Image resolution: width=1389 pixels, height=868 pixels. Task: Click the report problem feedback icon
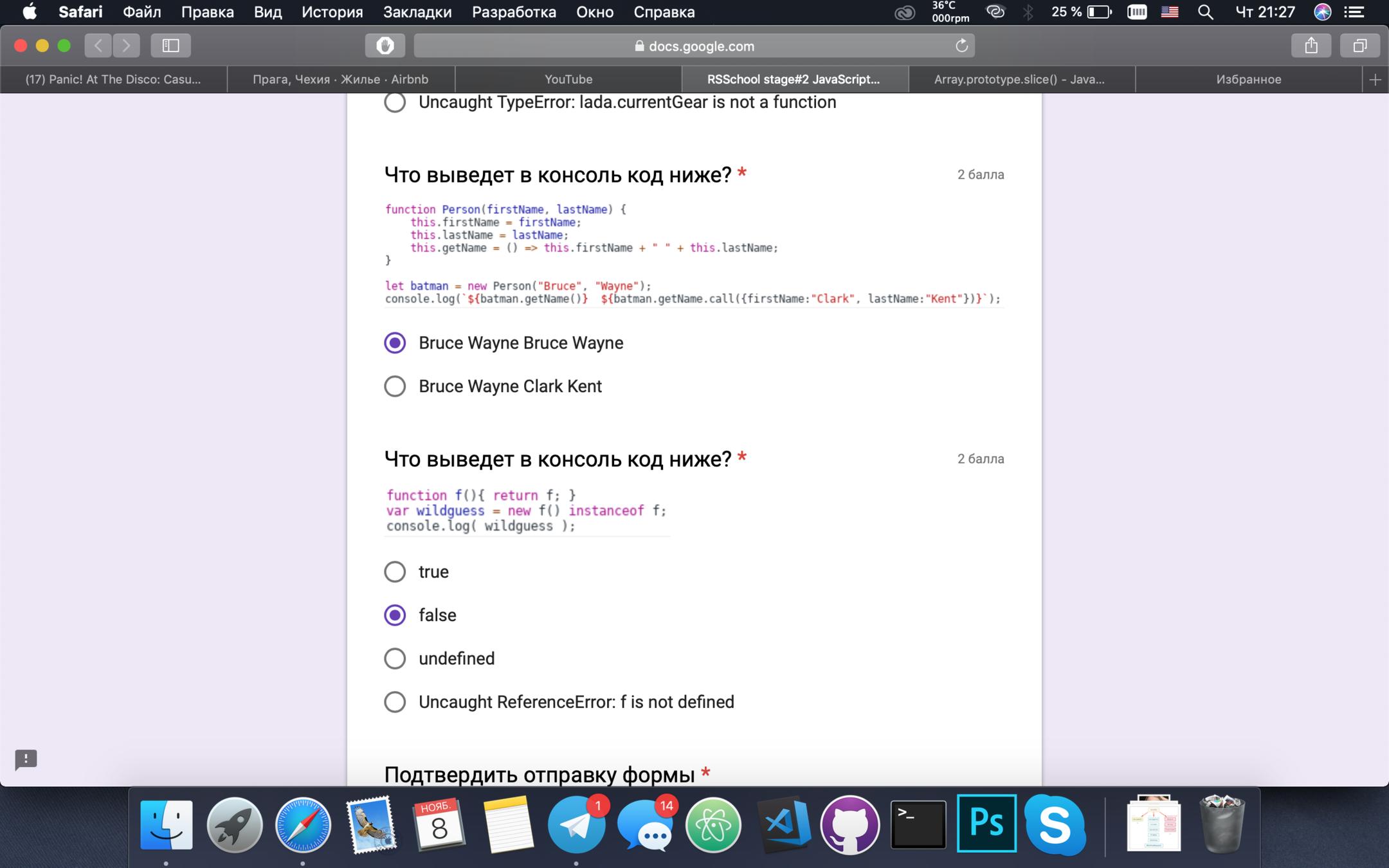click(26, 759)
